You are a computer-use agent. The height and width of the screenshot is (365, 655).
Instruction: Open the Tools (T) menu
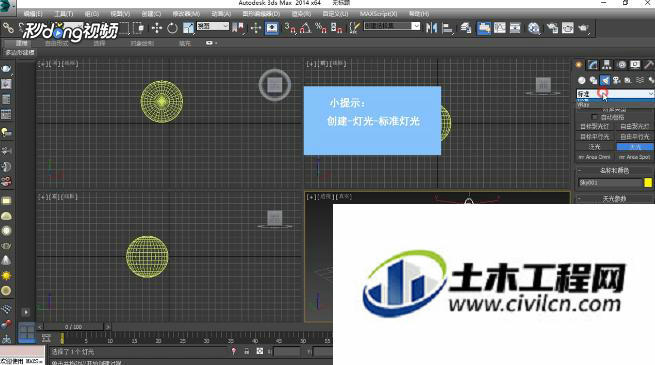63,14
